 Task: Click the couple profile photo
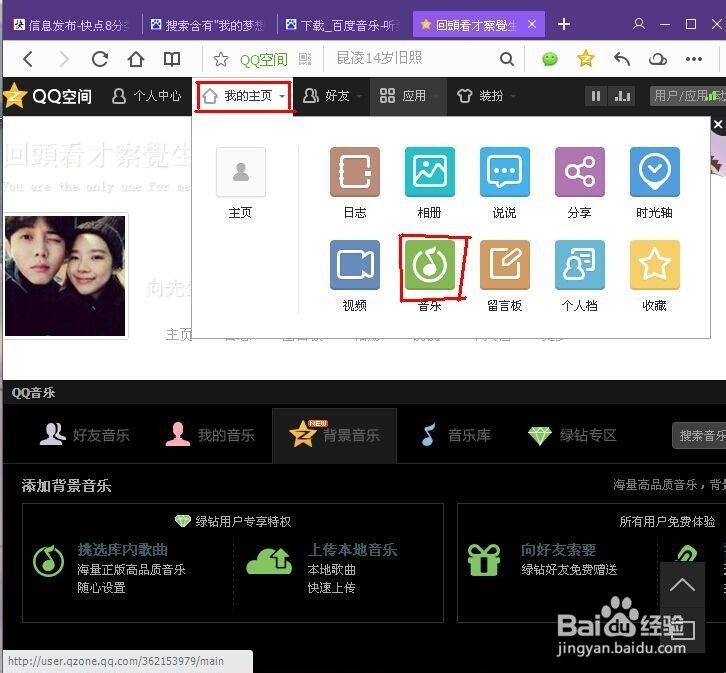click(65, 276)
